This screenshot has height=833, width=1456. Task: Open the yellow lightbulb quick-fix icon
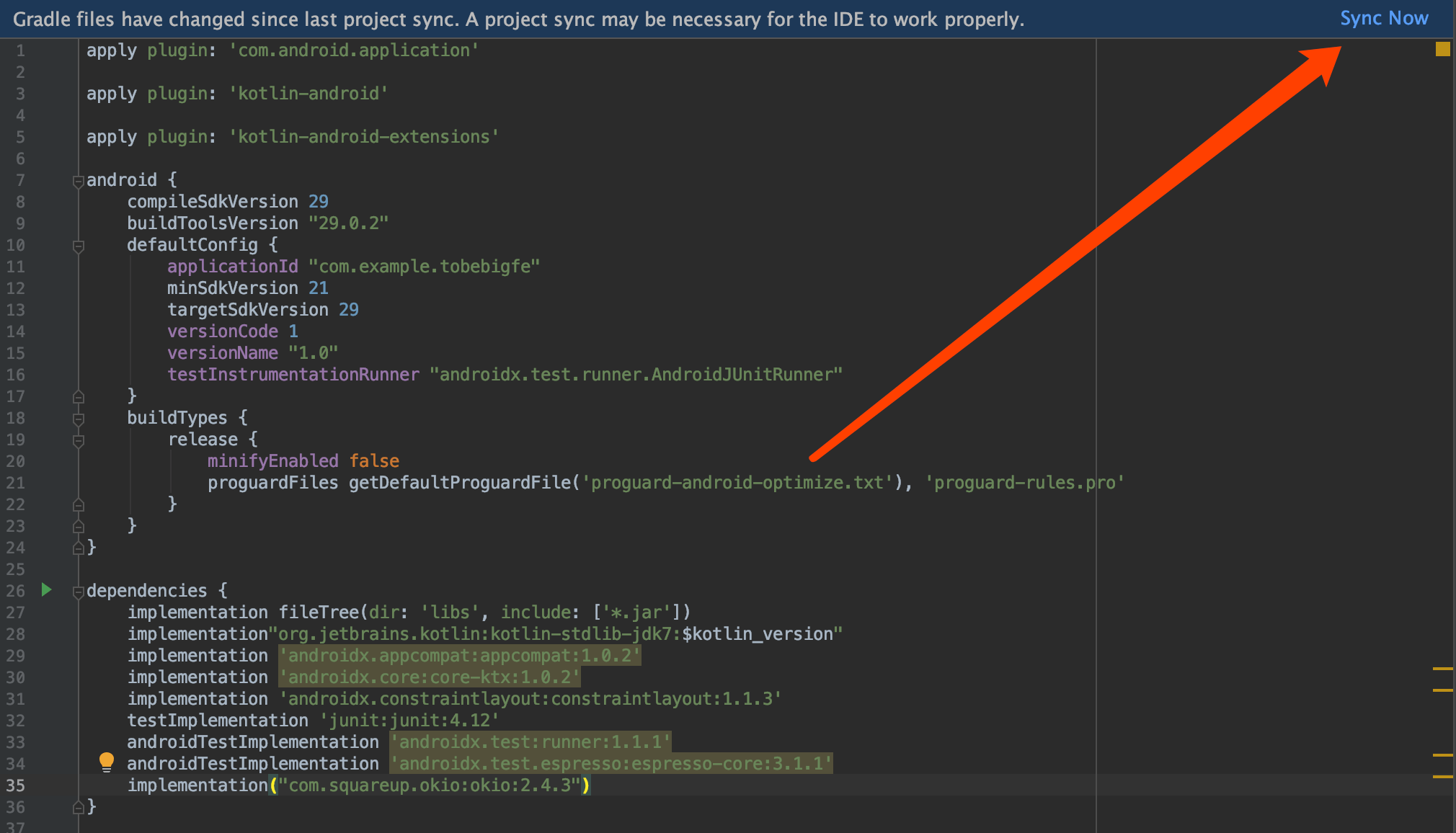click(x=106, y=761)
